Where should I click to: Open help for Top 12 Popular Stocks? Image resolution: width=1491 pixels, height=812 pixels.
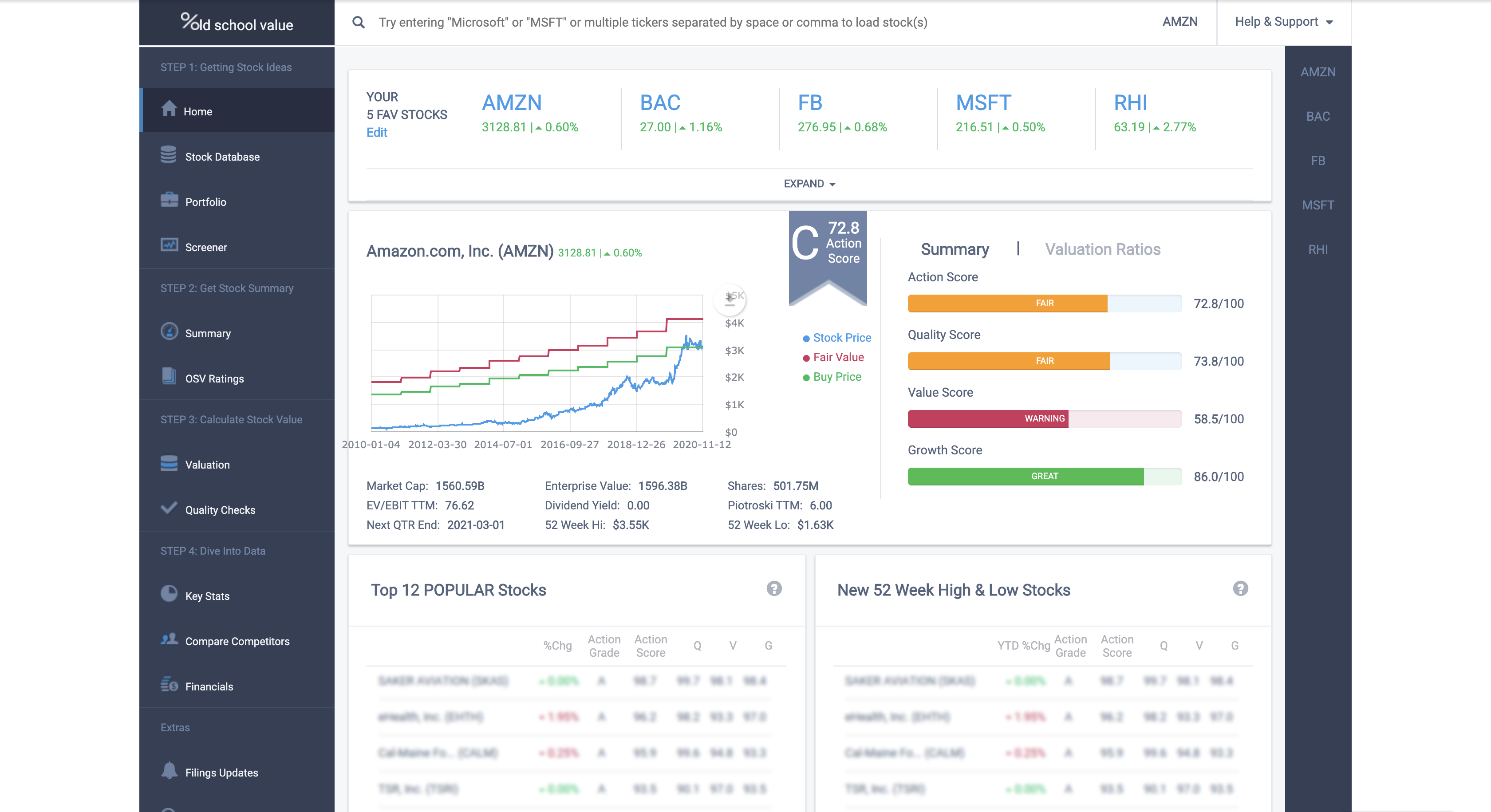click(774, 589)
